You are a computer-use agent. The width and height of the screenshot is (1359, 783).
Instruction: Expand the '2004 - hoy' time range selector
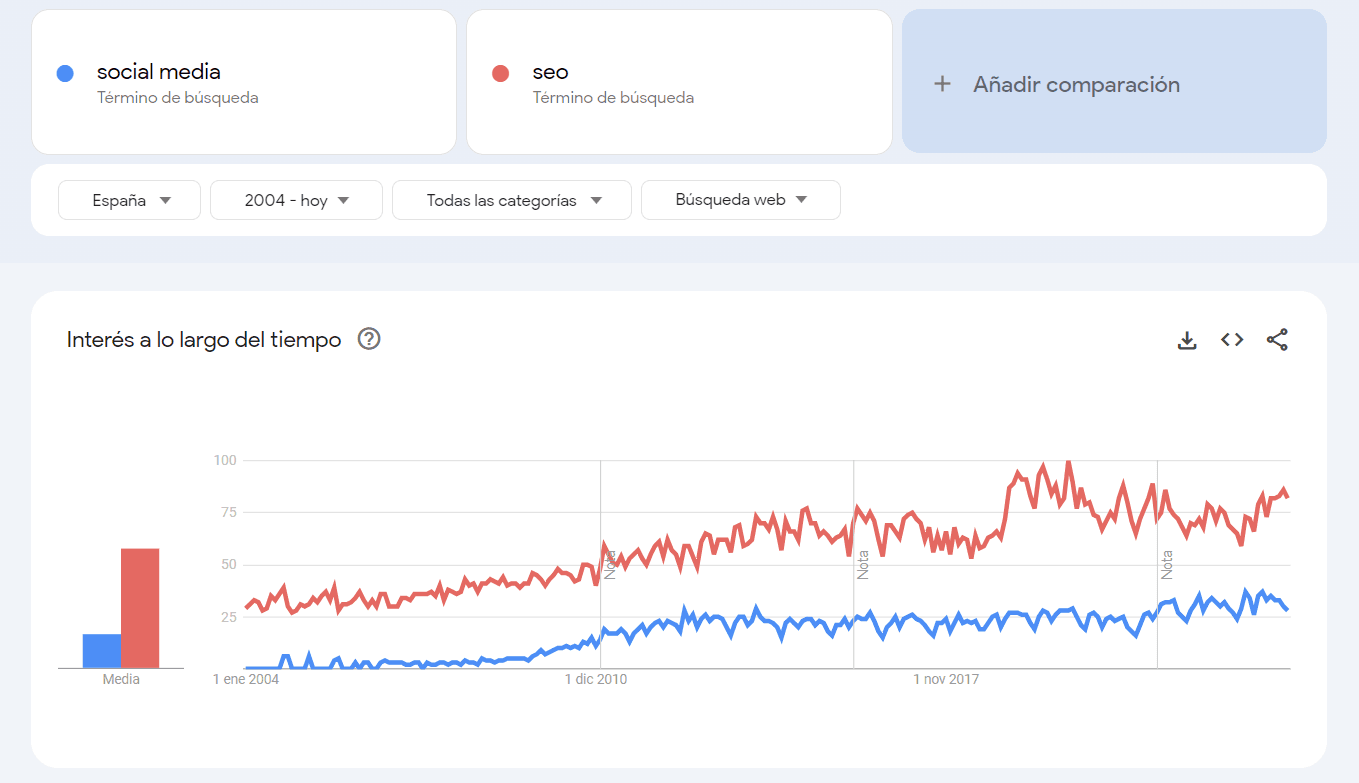point(296,199)
